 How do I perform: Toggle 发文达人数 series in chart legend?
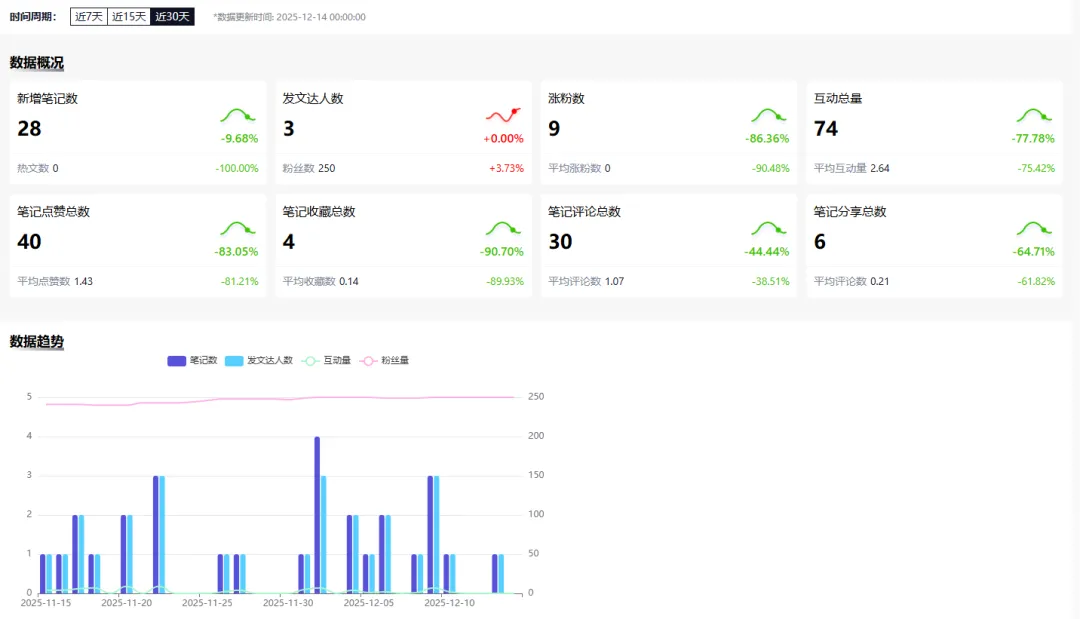(x=259, y=360)
